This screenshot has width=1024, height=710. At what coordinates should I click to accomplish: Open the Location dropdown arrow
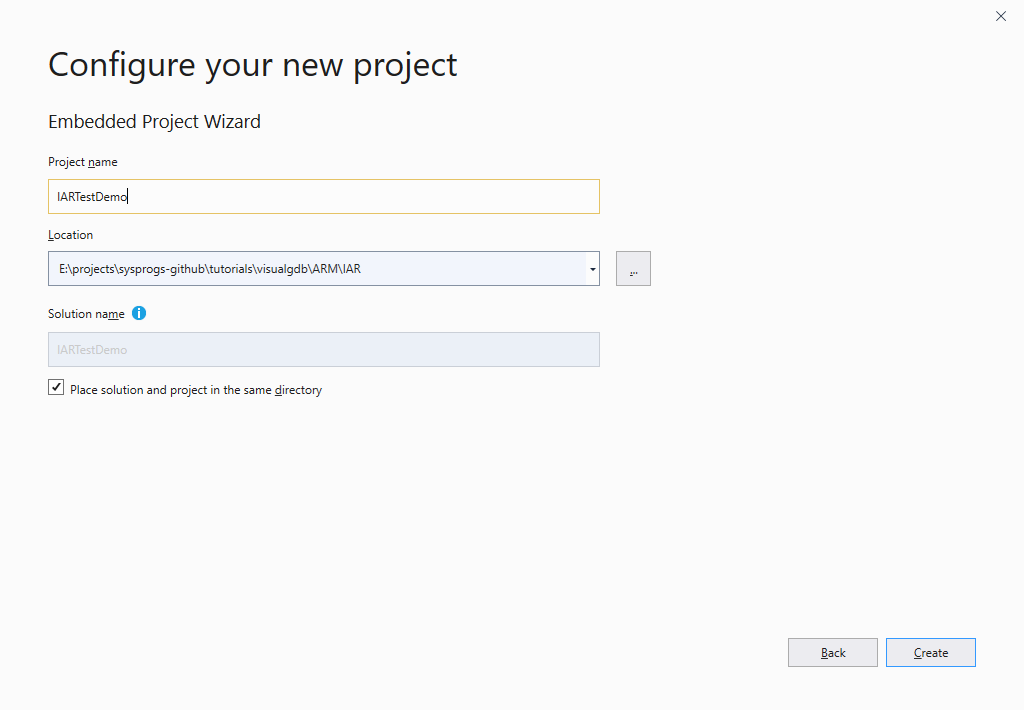tap(592, 269)
